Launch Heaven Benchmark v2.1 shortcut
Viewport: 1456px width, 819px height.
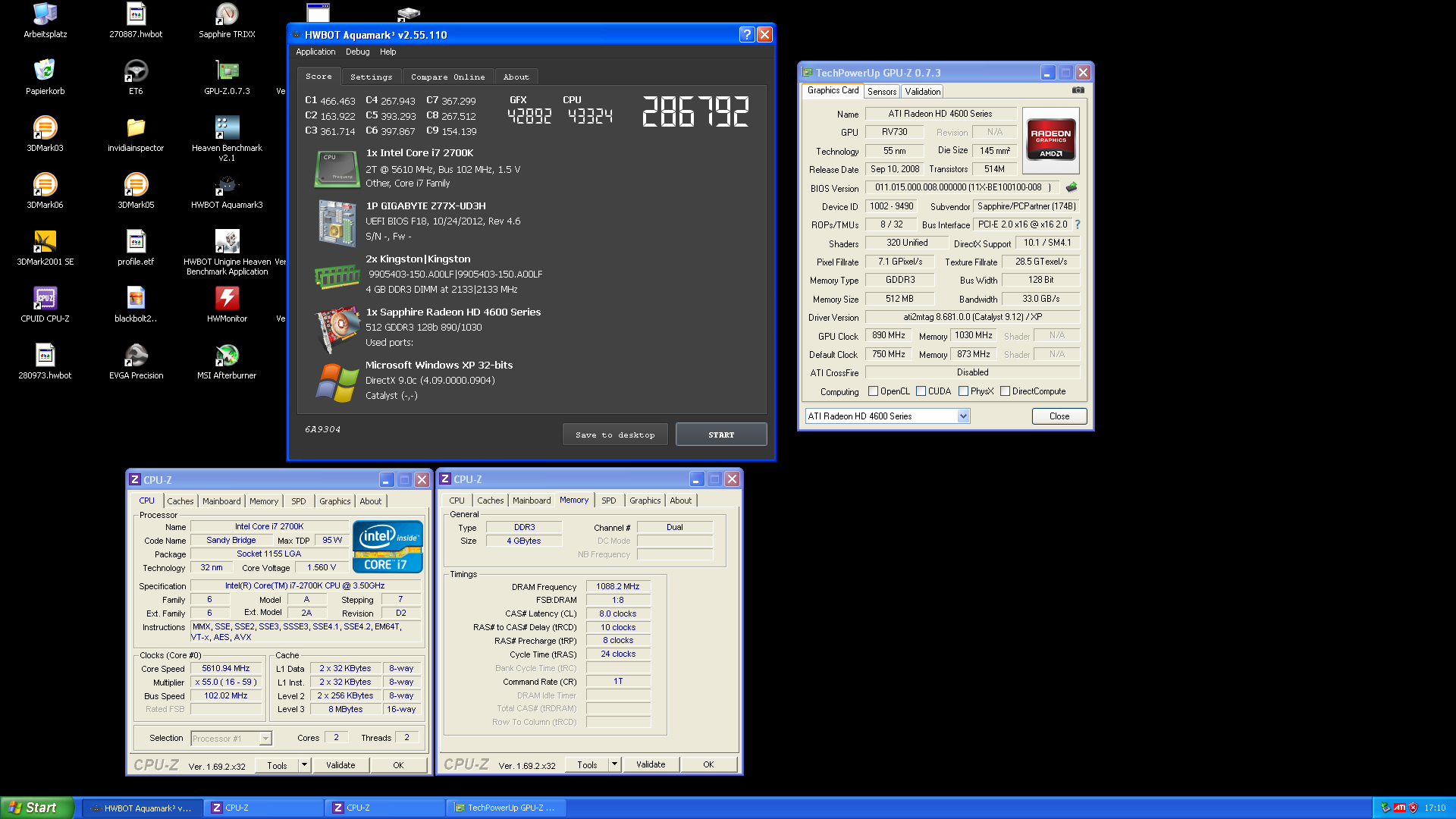click(227, 137)
